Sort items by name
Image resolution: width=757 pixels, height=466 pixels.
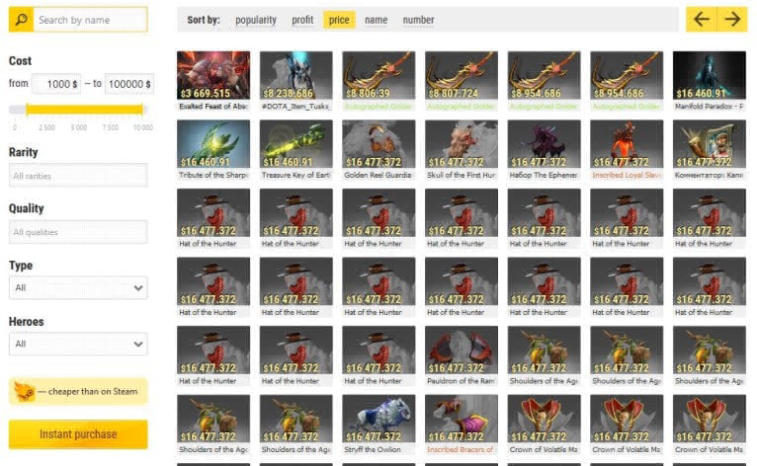[x=376, y=20]
